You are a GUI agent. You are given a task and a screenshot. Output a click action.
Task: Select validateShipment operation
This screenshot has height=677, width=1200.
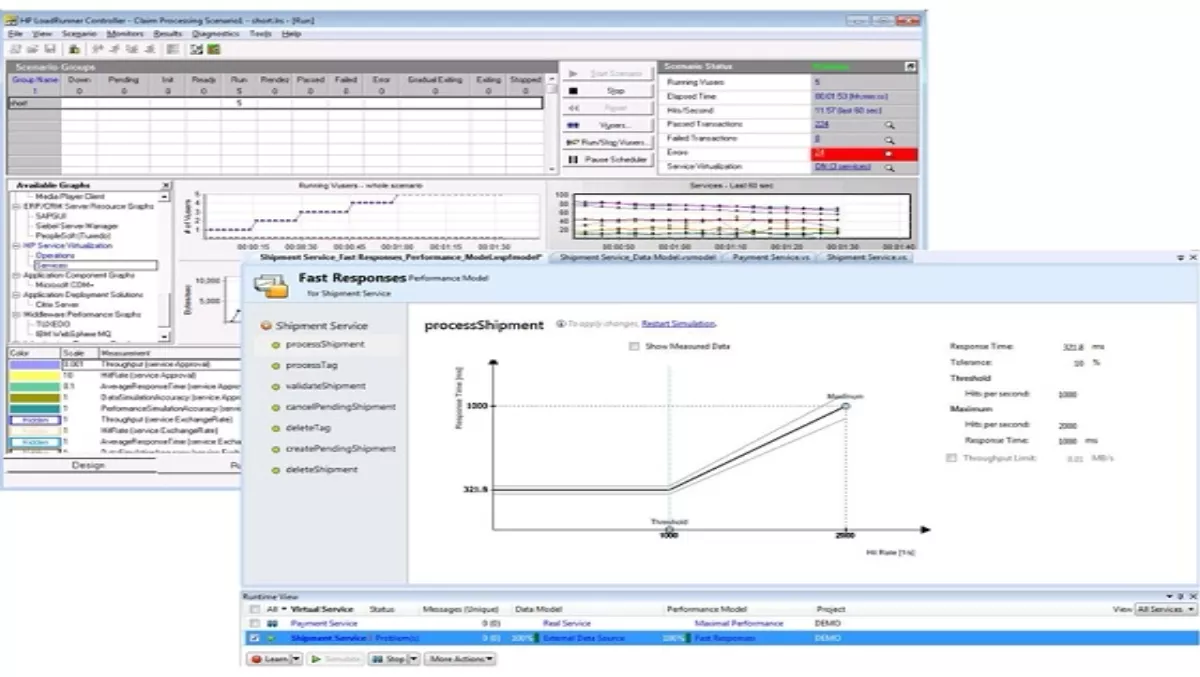[x=325, y=386]
